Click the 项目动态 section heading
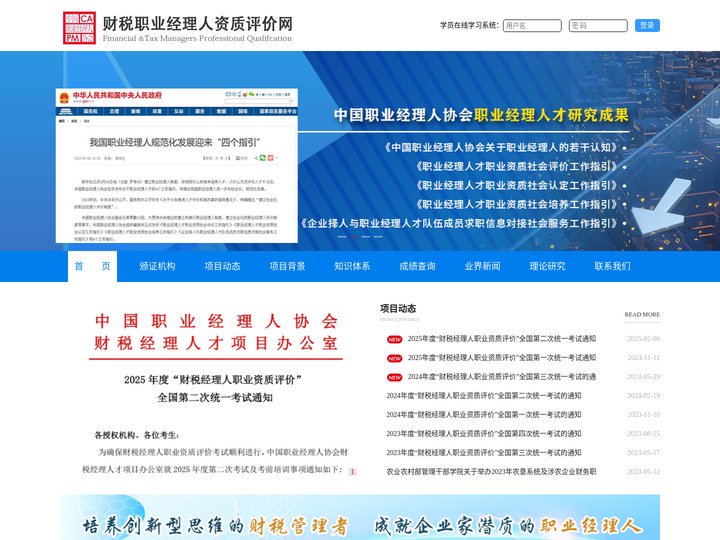Viewport: 720px width, 540px height. [398, 309]
